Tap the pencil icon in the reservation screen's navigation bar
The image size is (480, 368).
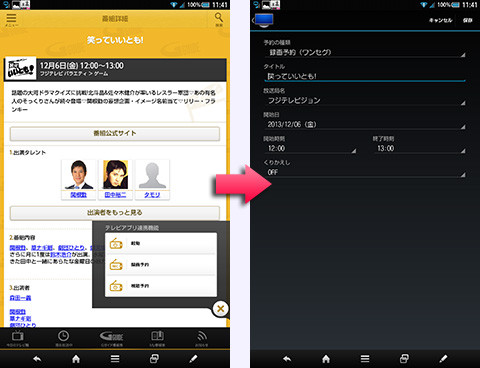pos(443,359)
